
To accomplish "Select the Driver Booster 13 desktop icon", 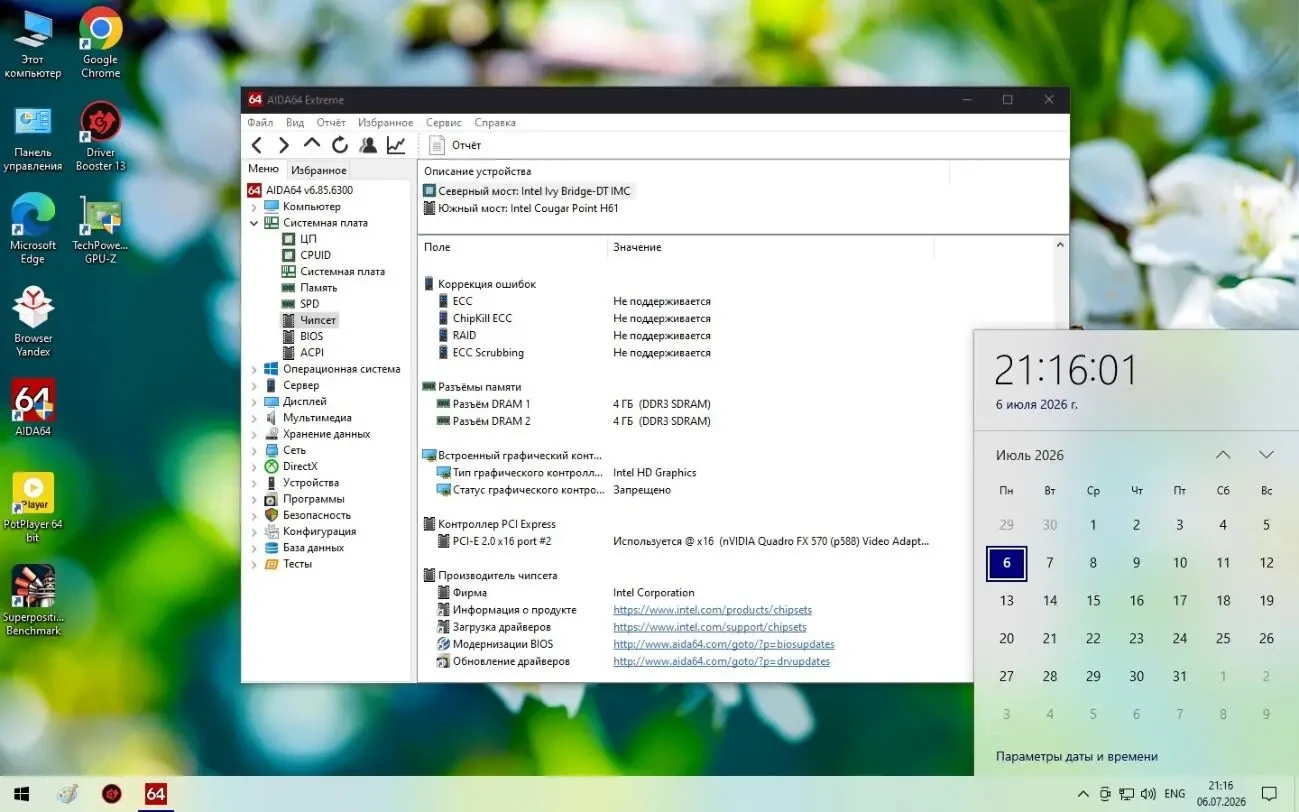I will click(100, 138).
